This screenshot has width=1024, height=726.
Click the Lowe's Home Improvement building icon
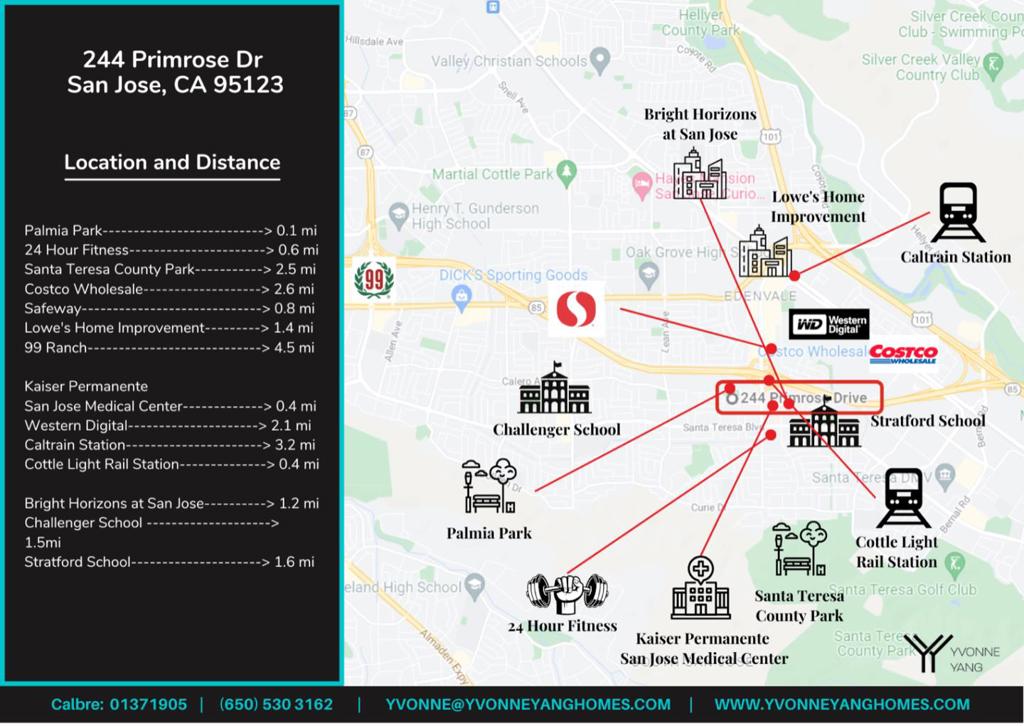click(x=765, y=252)
